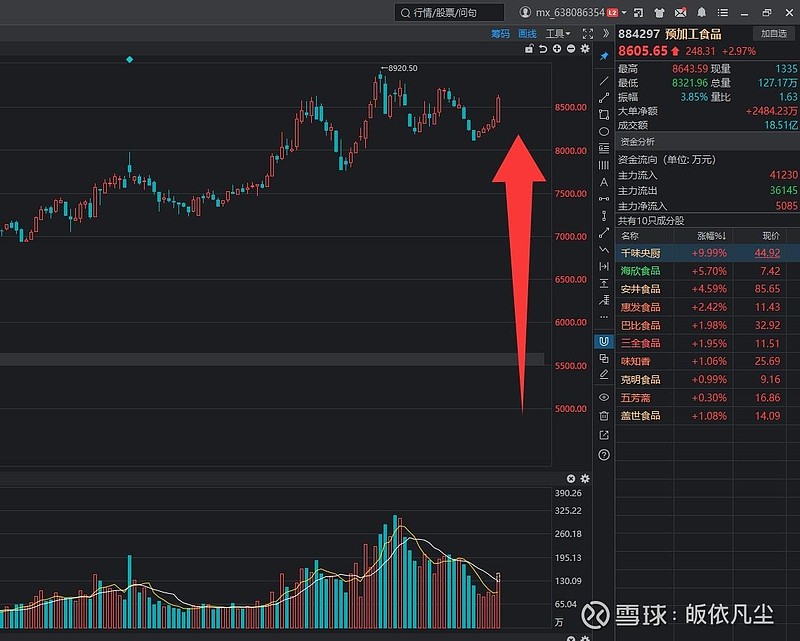Click the 加自选 button
This screenshot has width=800, height=641.
(774, 33)
